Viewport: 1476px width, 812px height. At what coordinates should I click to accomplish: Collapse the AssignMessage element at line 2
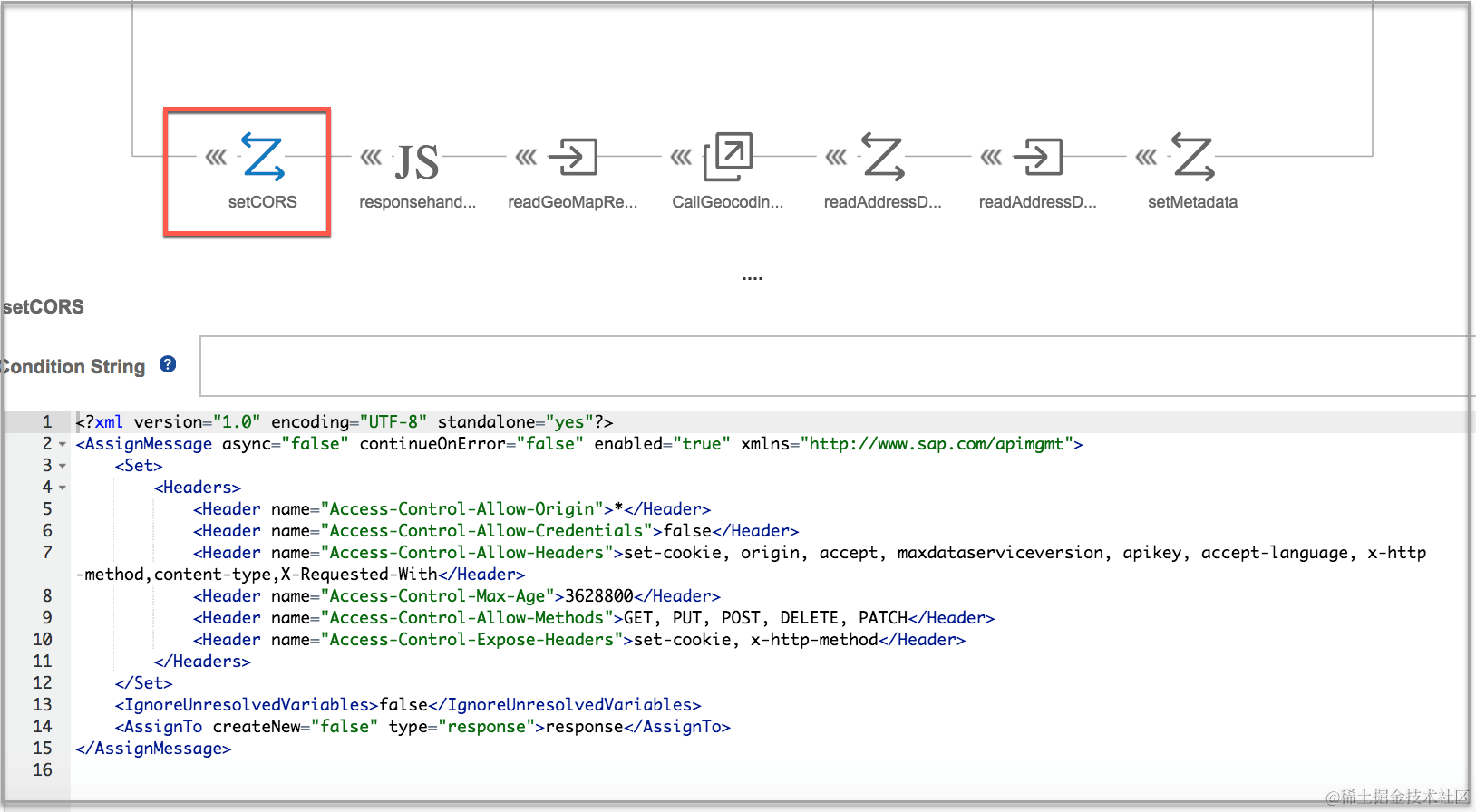(x=63, y=444)
